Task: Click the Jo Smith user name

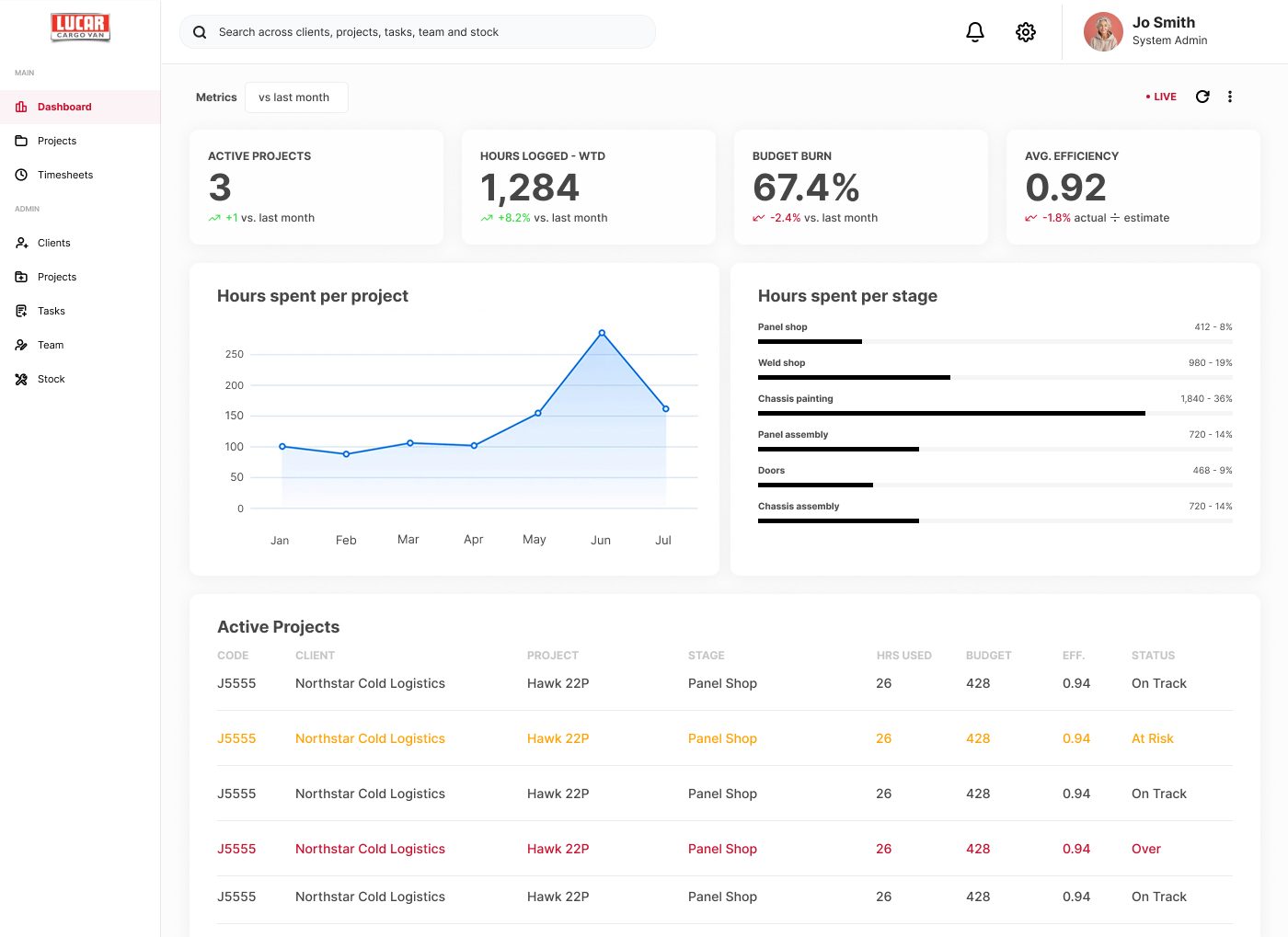Action: [x=1164, y=22]
